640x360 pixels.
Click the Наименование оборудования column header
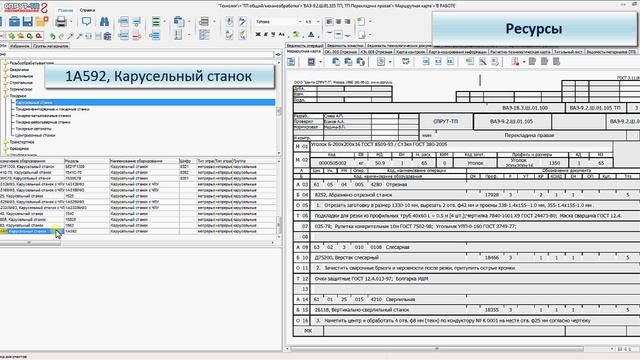144,161
